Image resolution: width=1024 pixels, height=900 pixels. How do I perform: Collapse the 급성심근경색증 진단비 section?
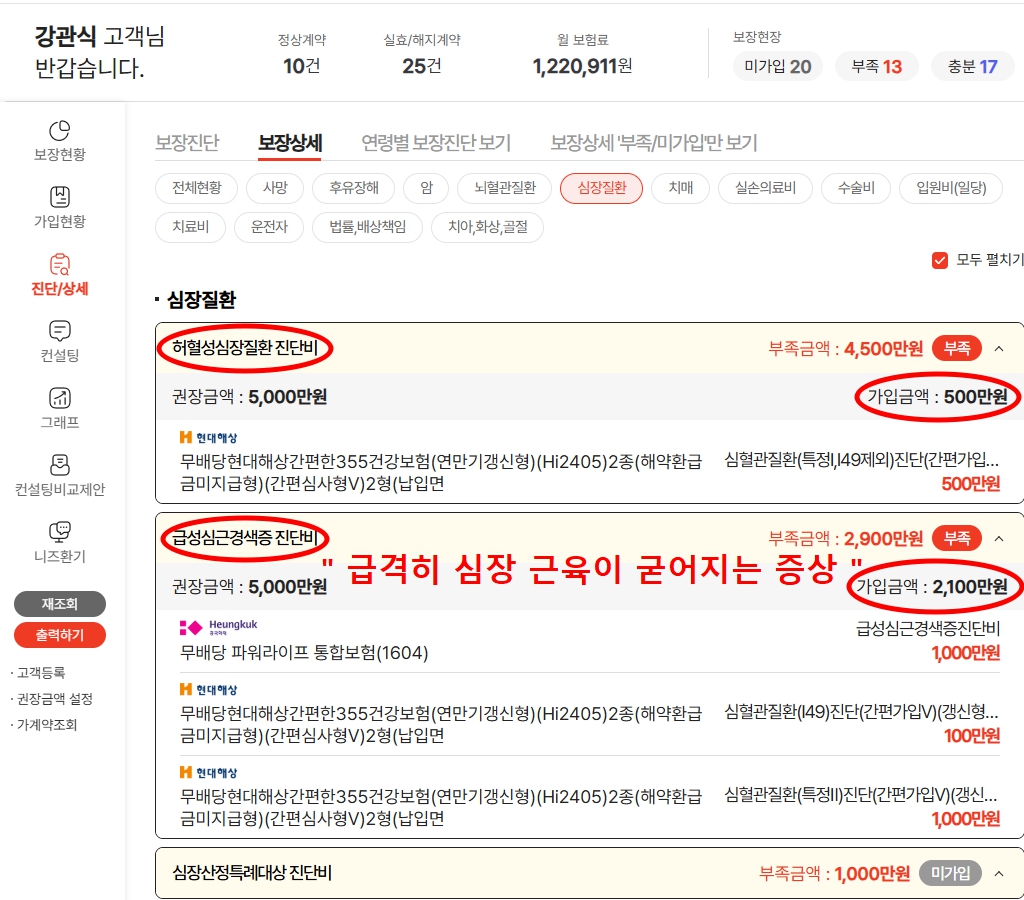999,539
